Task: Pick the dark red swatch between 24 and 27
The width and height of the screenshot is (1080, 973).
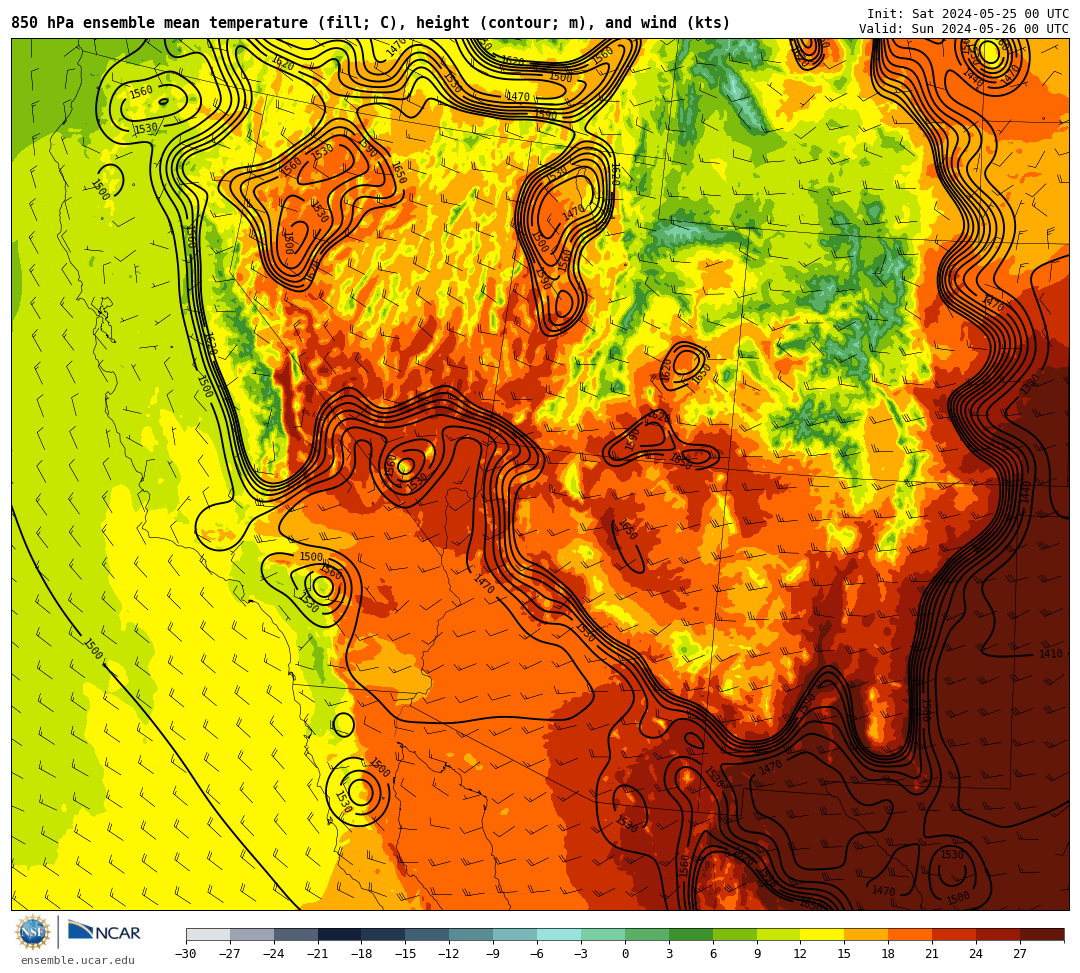Action: pyautogui.click(x=999, y=934)
